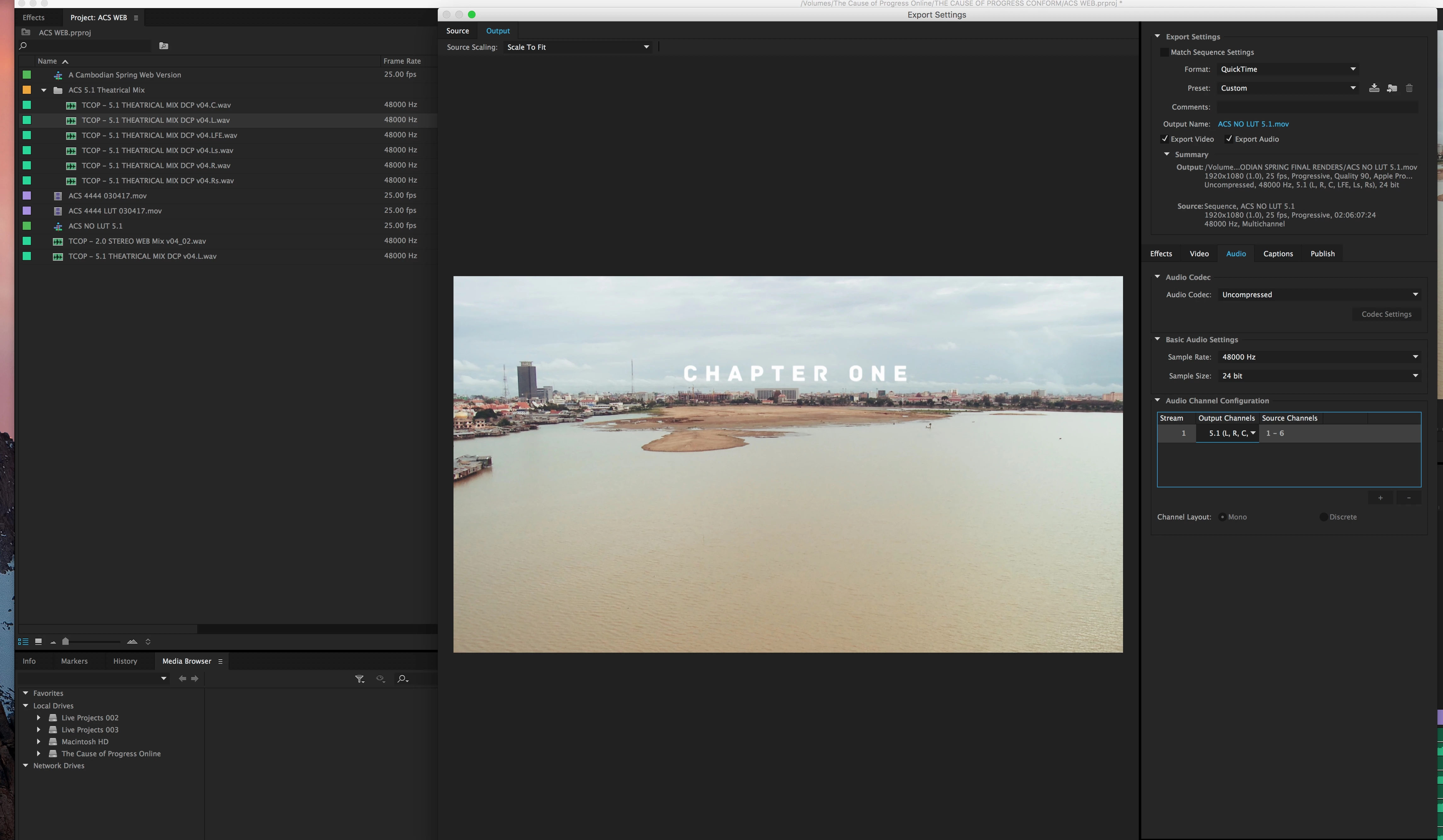Click the ACS NO LUT 5.1.mov output name link

pos(1253,124)
